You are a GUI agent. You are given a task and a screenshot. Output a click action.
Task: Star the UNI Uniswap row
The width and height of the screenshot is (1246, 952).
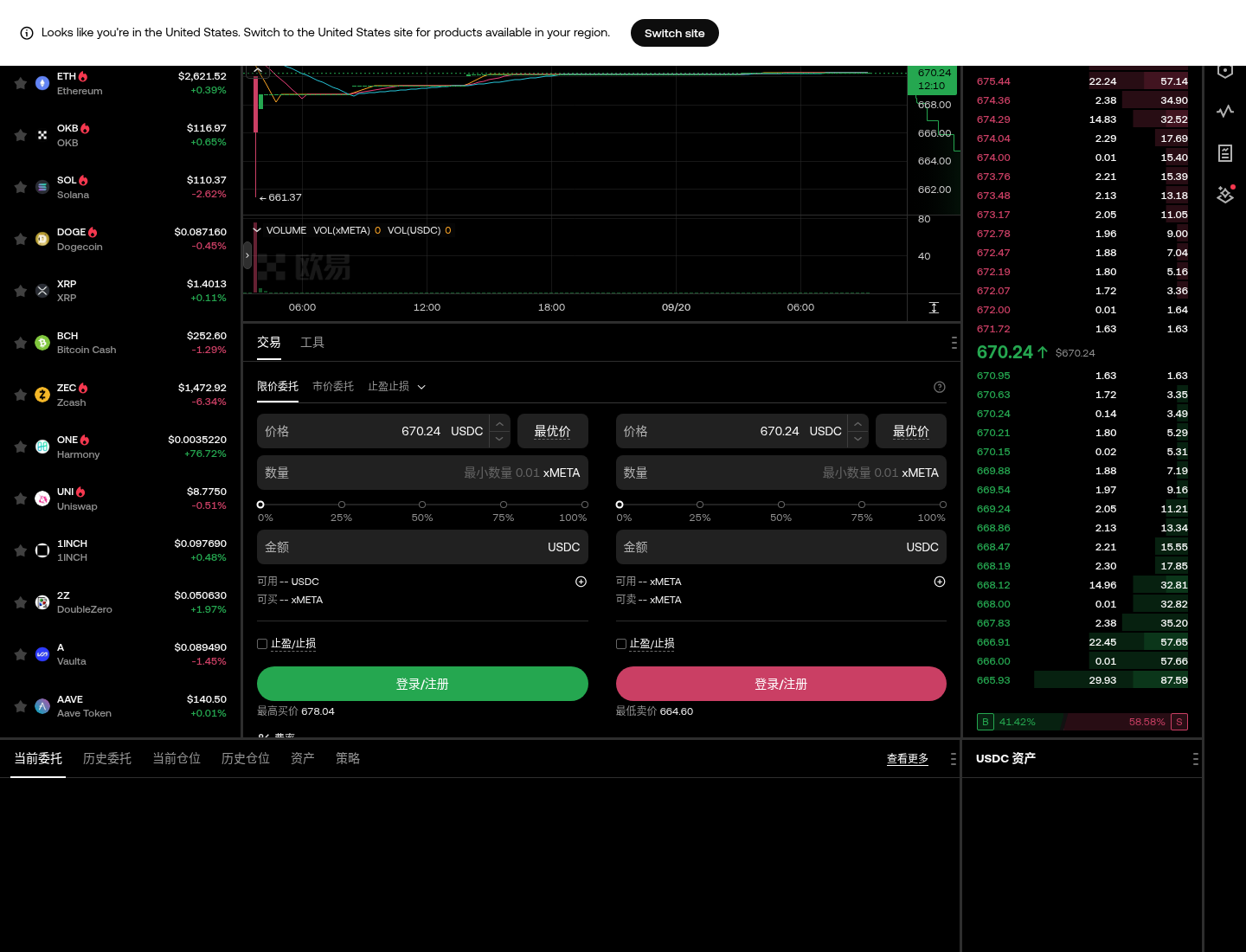pos(21,499)
